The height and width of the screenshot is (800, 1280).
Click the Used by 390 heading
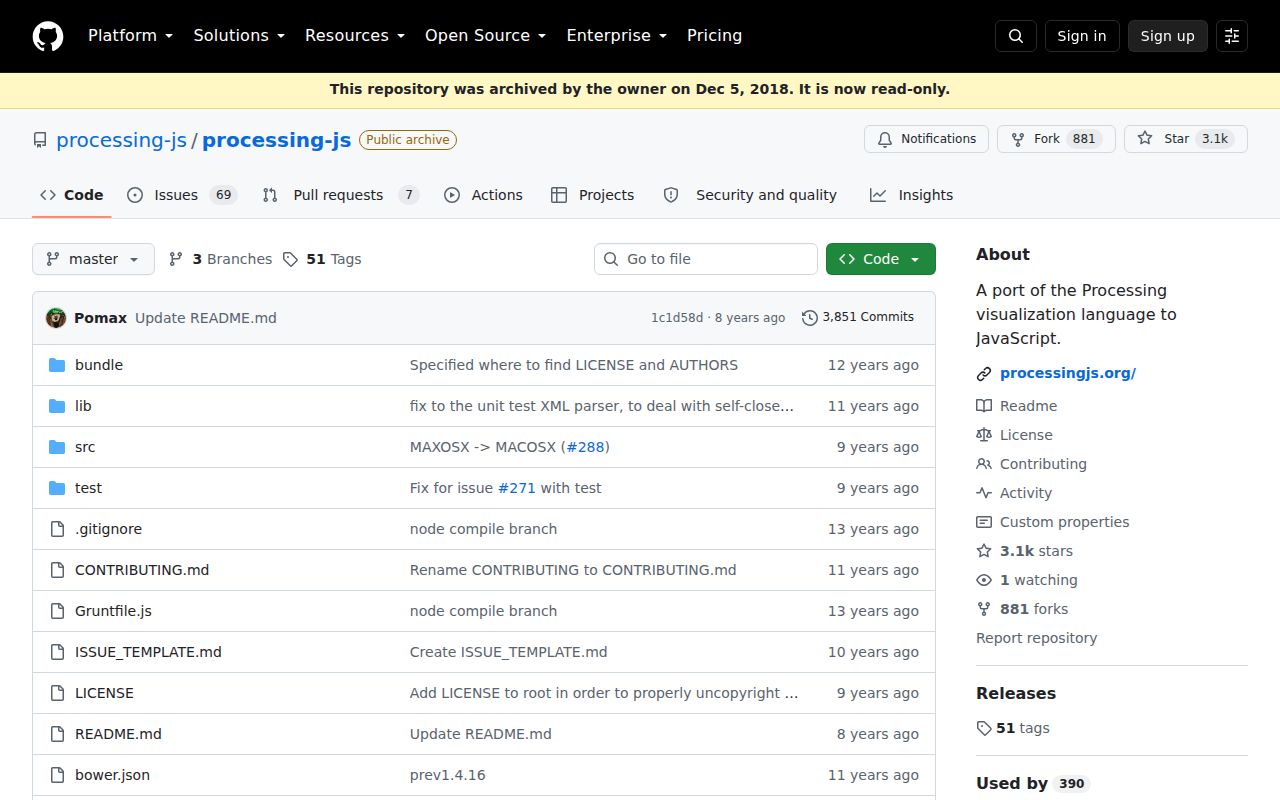1032,783
